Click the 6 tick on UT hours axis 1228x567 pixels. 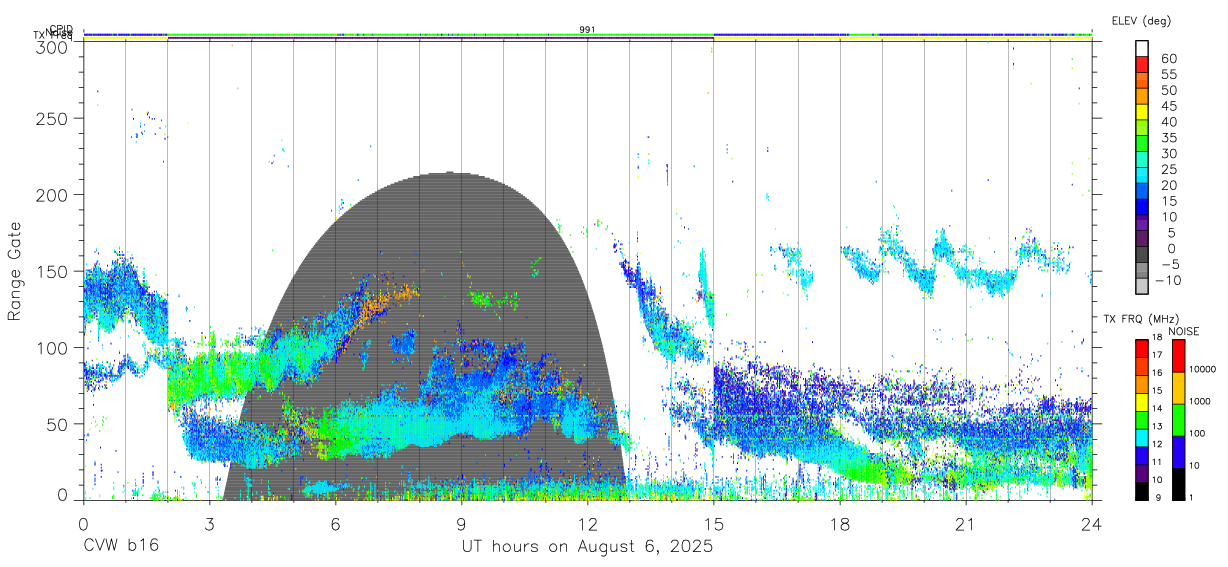coord(335,523)
